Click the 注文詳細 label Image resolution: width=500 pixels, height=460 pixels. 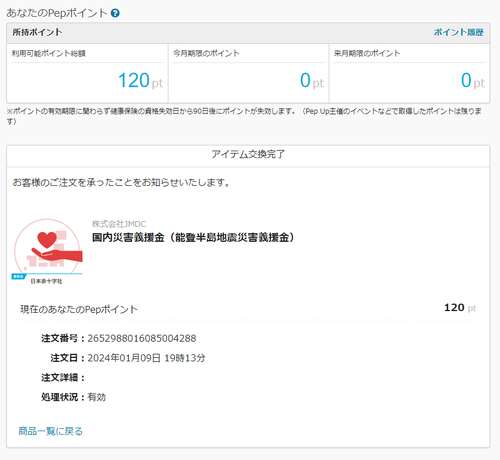63,378
